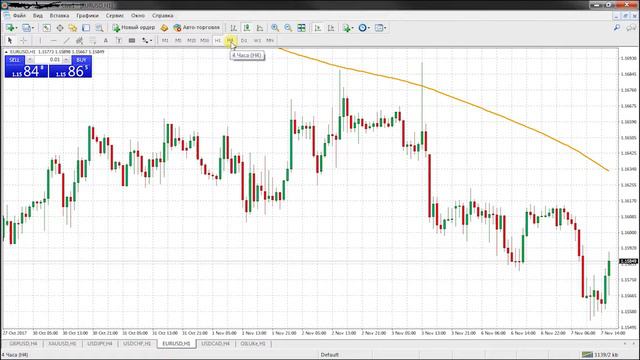Viewport: 640px width, 360px height.
Task: Open the Strategy Tester icon
Action: click(99, 28)
